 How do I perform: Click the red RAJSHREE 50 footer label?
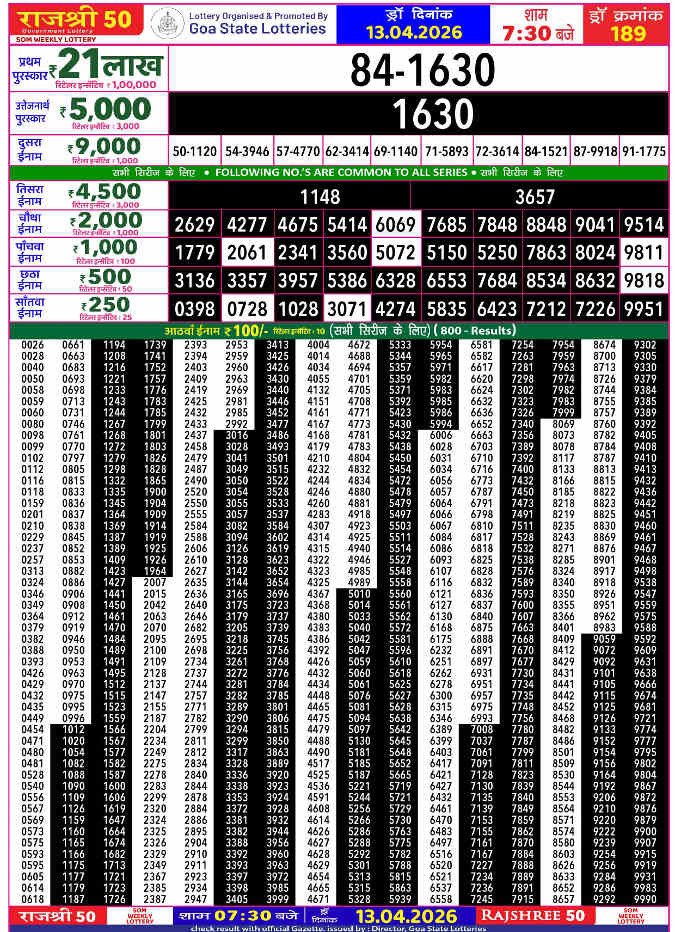point(532,915)
